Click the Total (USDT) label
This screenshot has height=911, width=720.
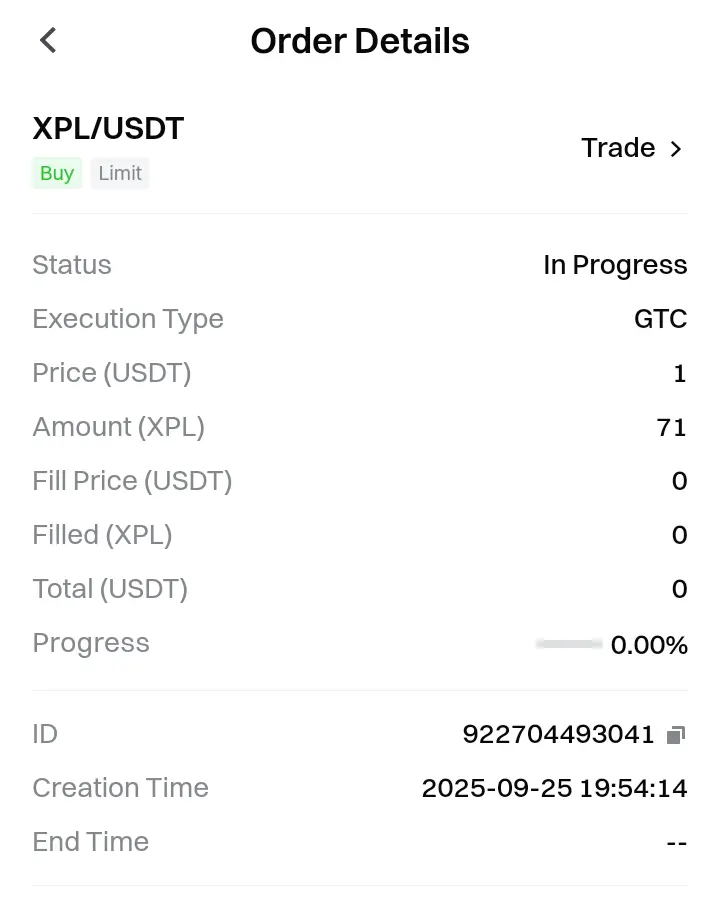(x=110, y=589)
